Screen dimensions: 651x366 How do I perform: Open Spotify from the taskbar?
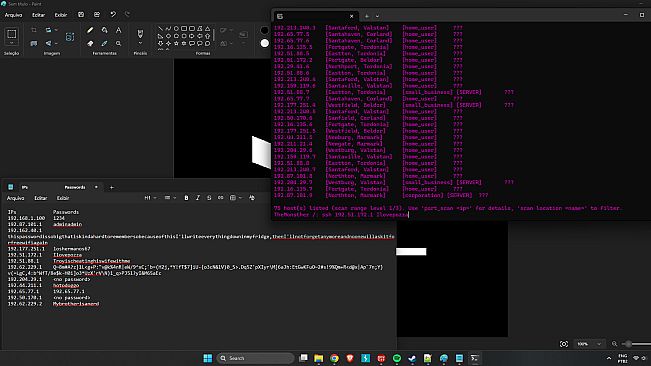(x=397, y=358)
